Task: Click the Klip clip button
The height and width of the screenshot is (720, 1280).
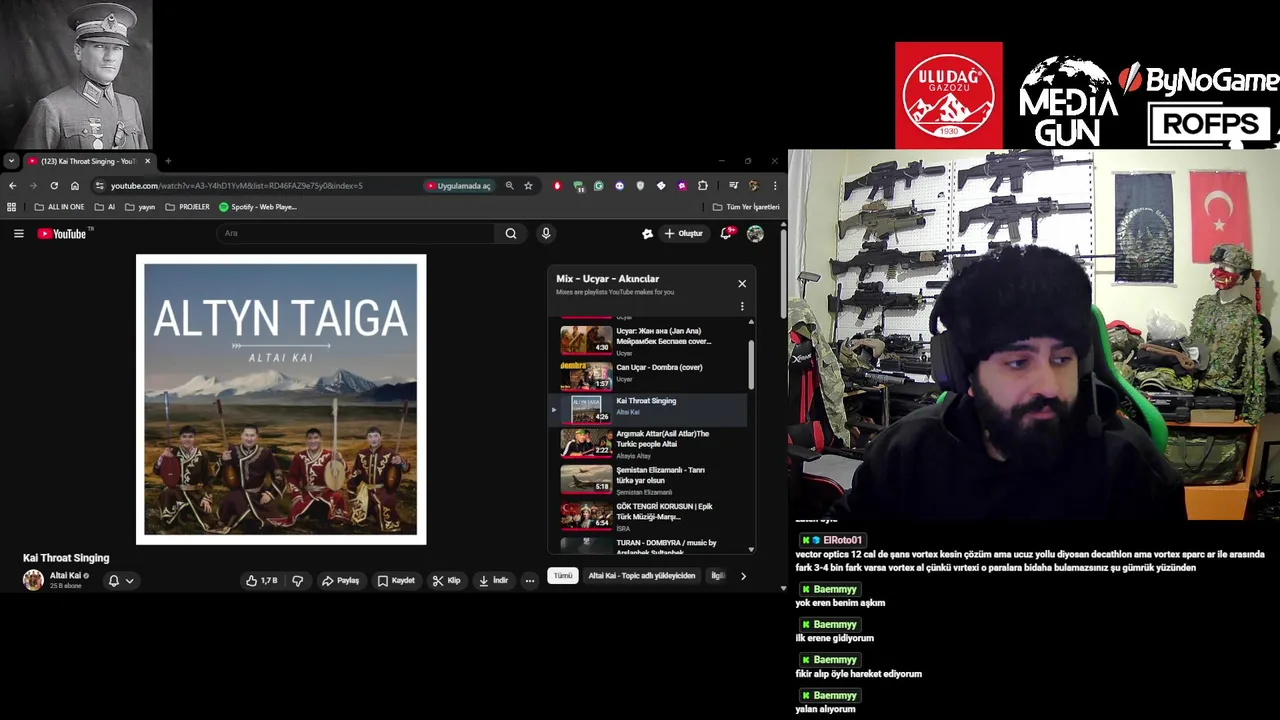Action: click(x=447, y=580)
